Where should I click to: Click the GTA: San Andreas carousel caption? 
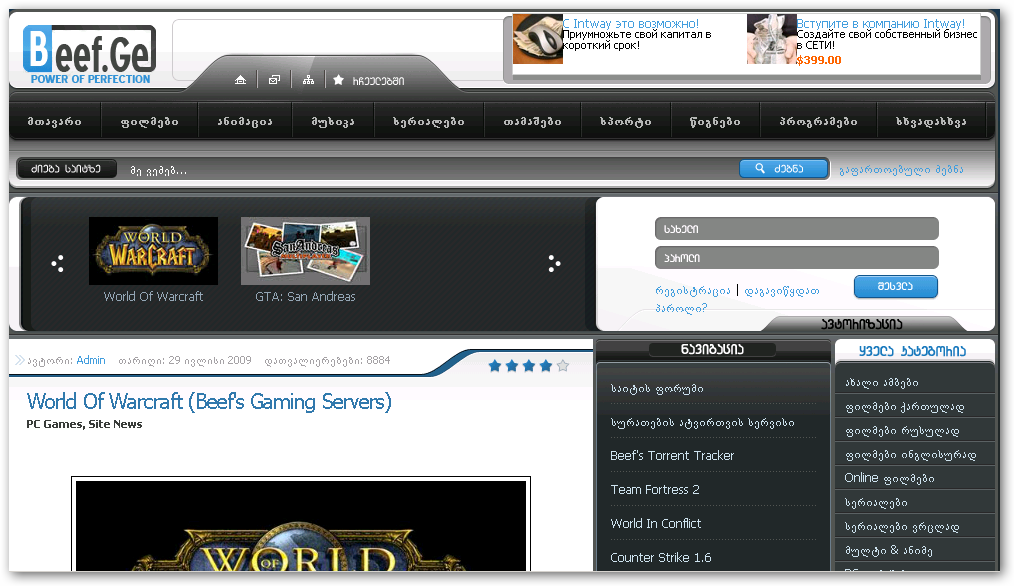pyautogui.click(x=305, y=296)
